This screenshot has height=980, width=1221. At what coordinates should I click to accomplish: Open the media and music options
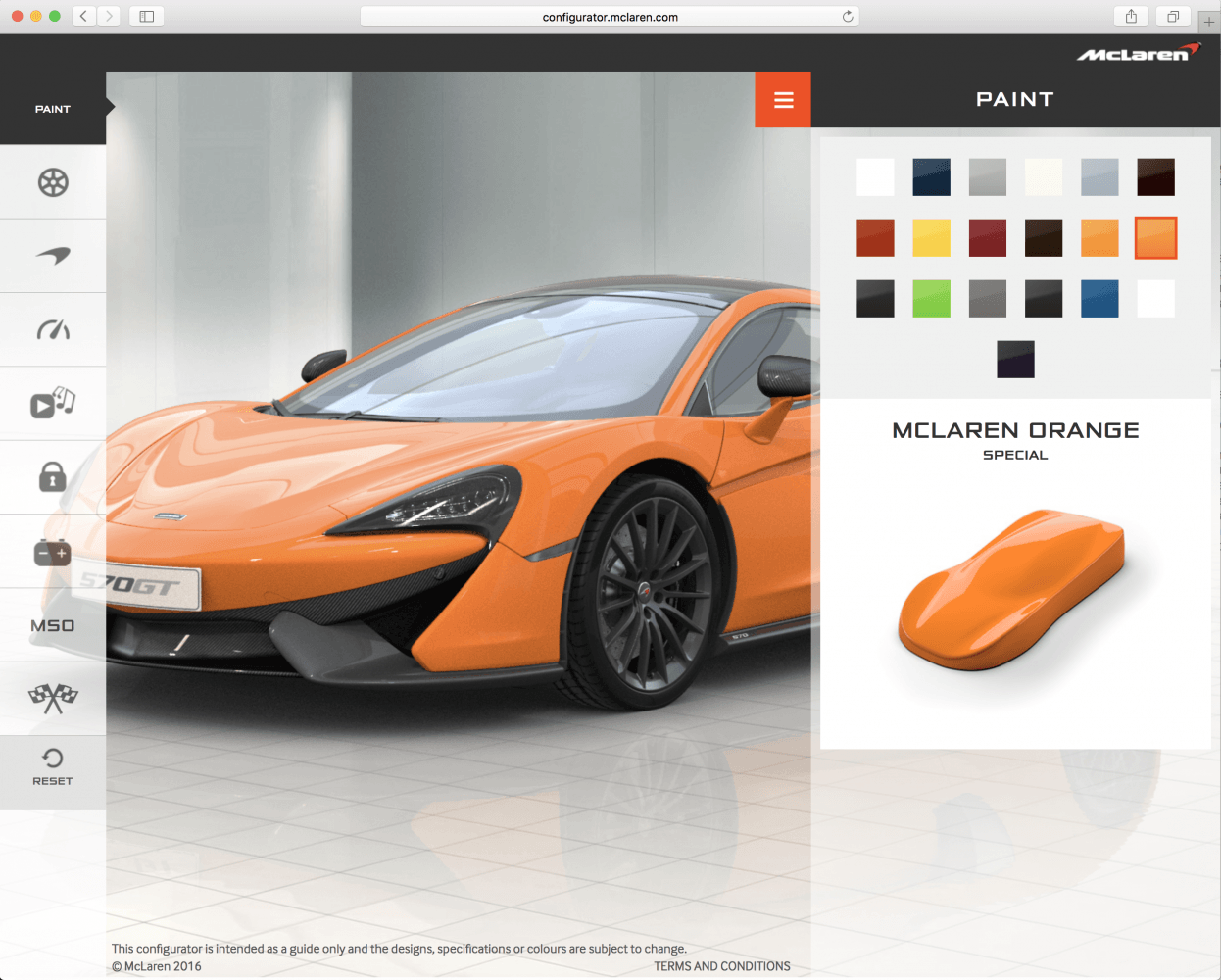53,404
